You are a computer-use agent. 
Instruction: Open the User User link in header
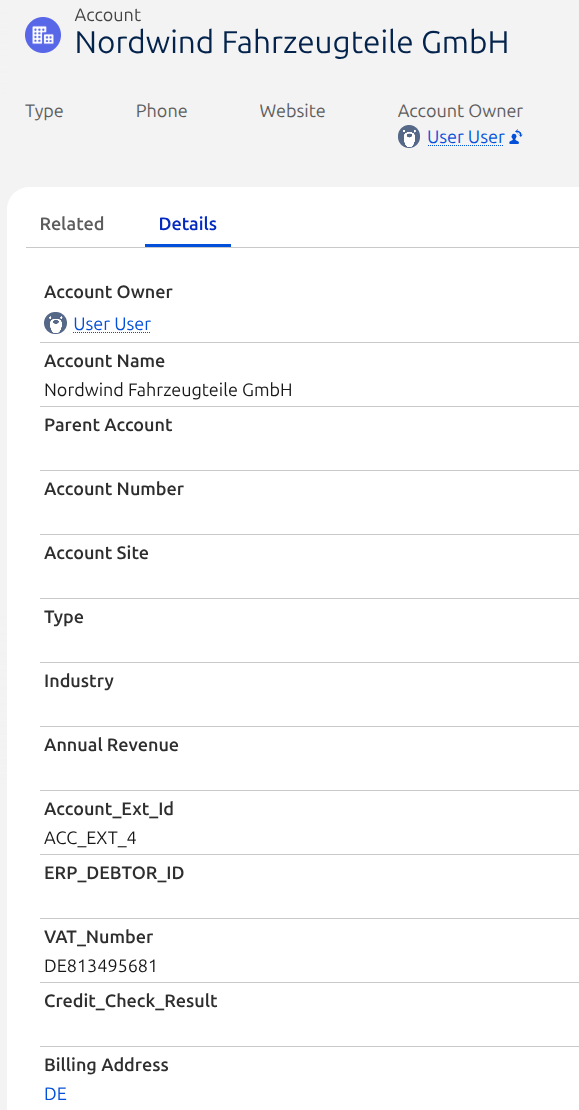[466, 137]
